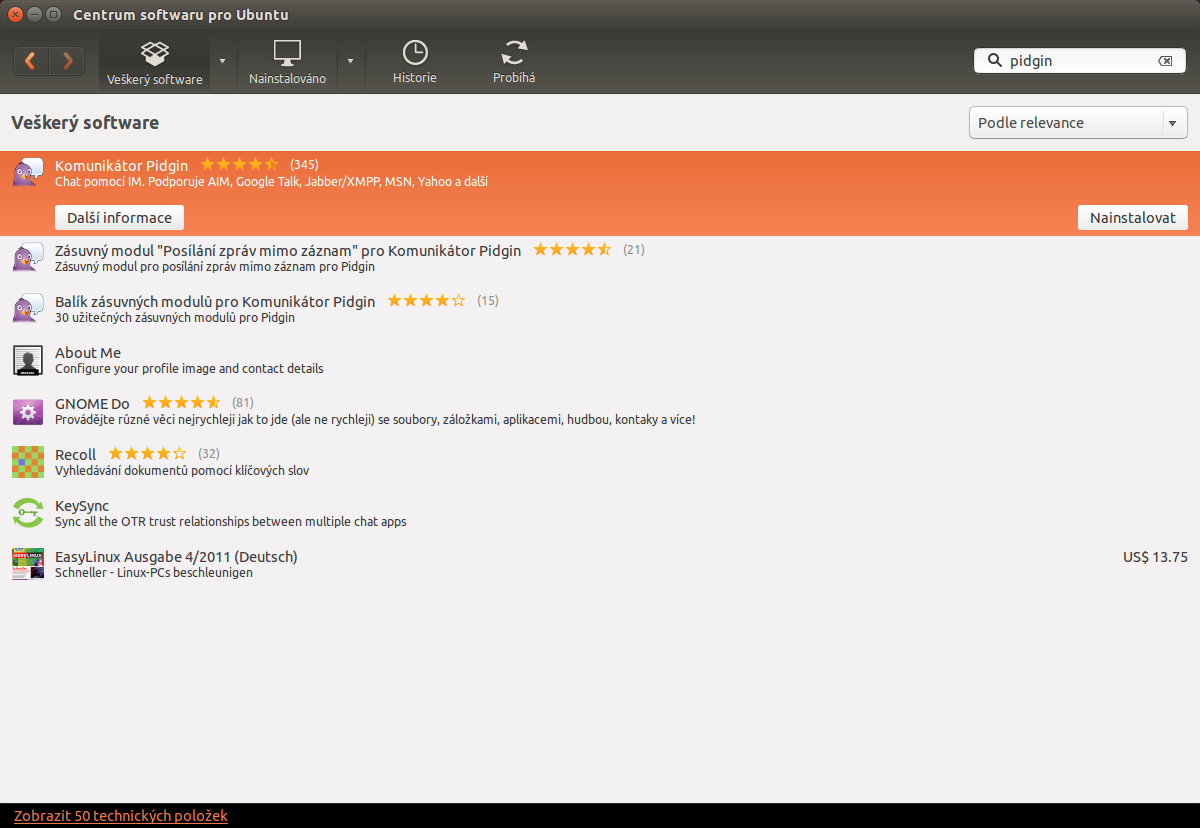This screenshot has width=1200, height=828.
Task: Click '30 užitečných zásuvných modulů pro Pidgin'
Action: coord(175,318)
